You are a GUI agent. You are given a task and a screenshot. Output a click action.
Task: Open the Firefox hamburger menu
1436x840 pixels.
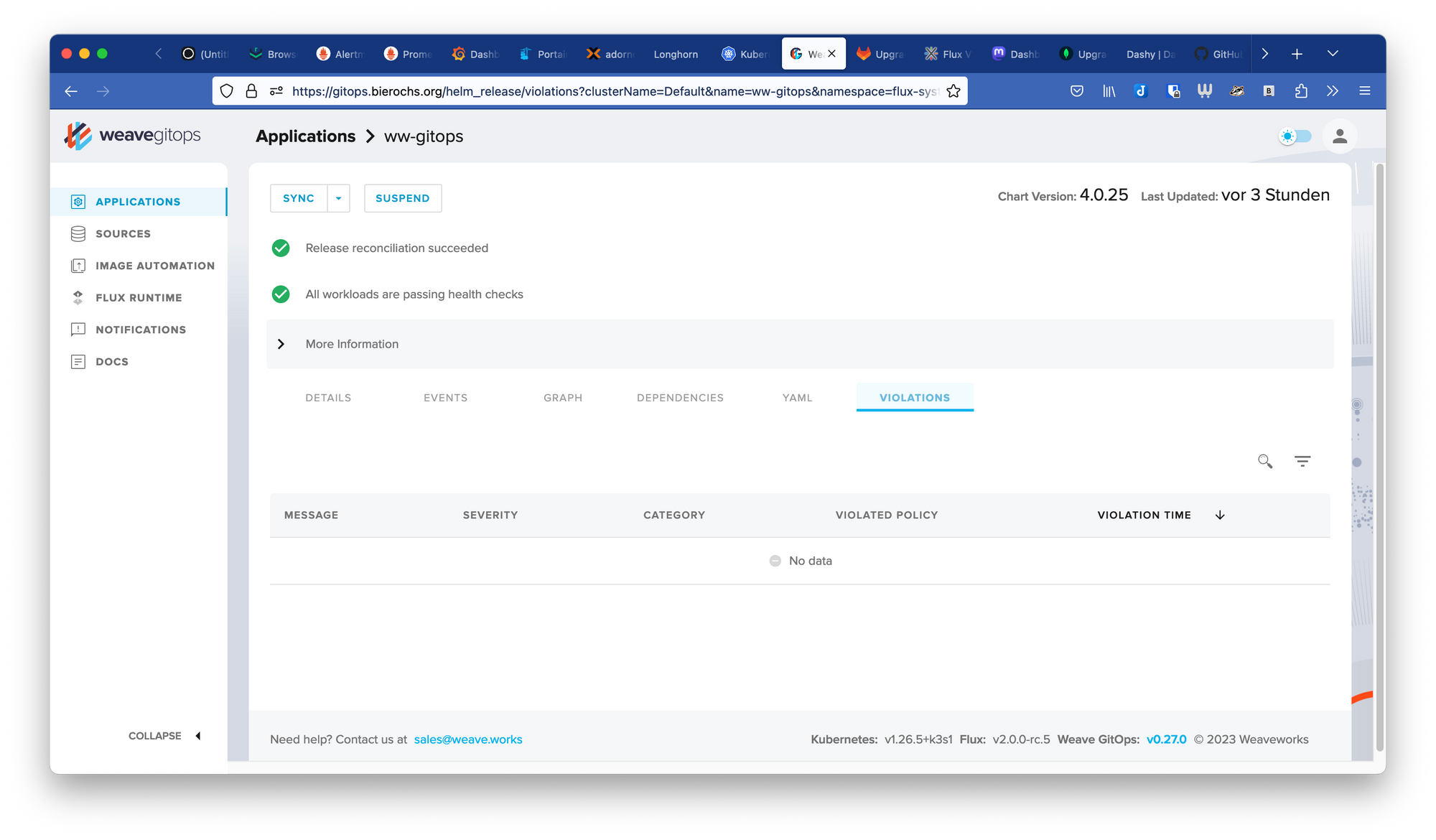tap(1365, 91)
